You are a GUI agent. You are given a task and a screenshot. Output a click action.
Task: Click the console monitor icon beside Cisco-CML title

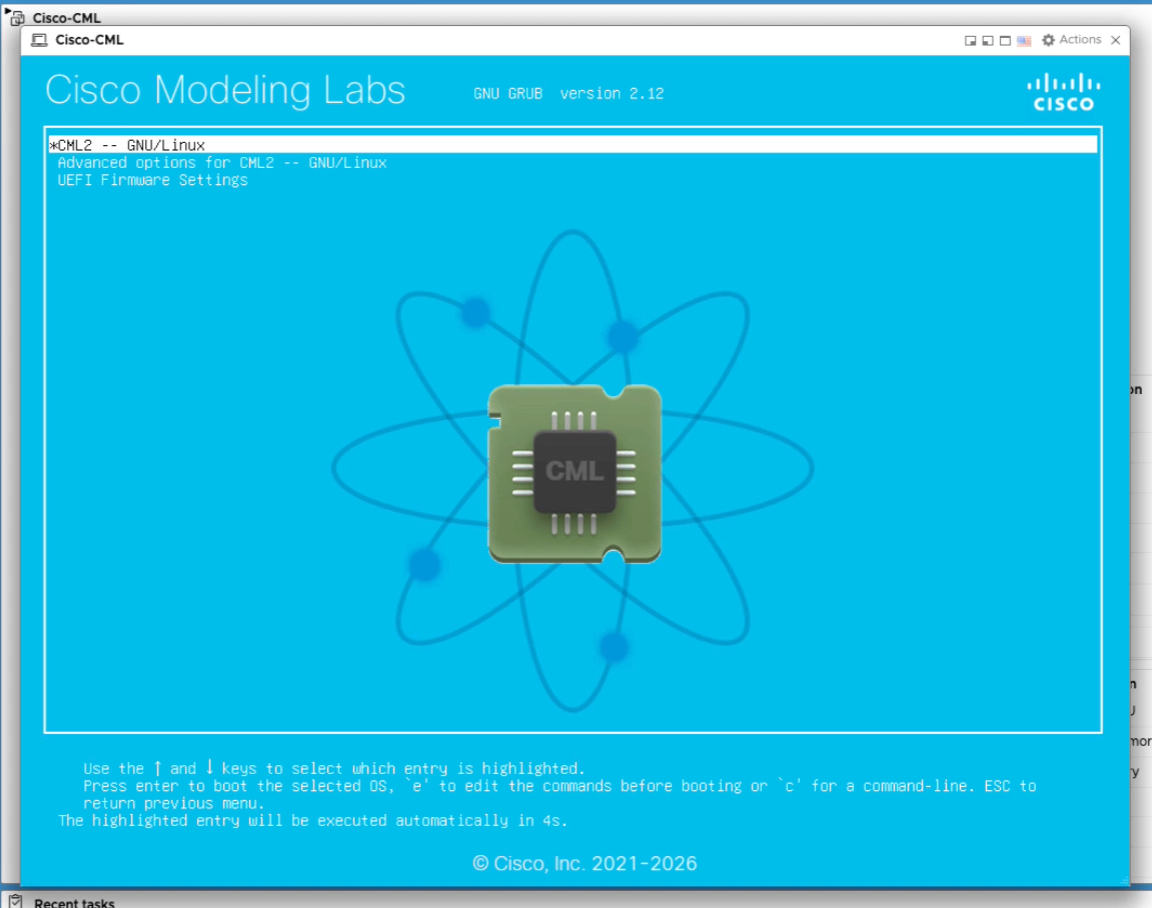pos(39,40)
